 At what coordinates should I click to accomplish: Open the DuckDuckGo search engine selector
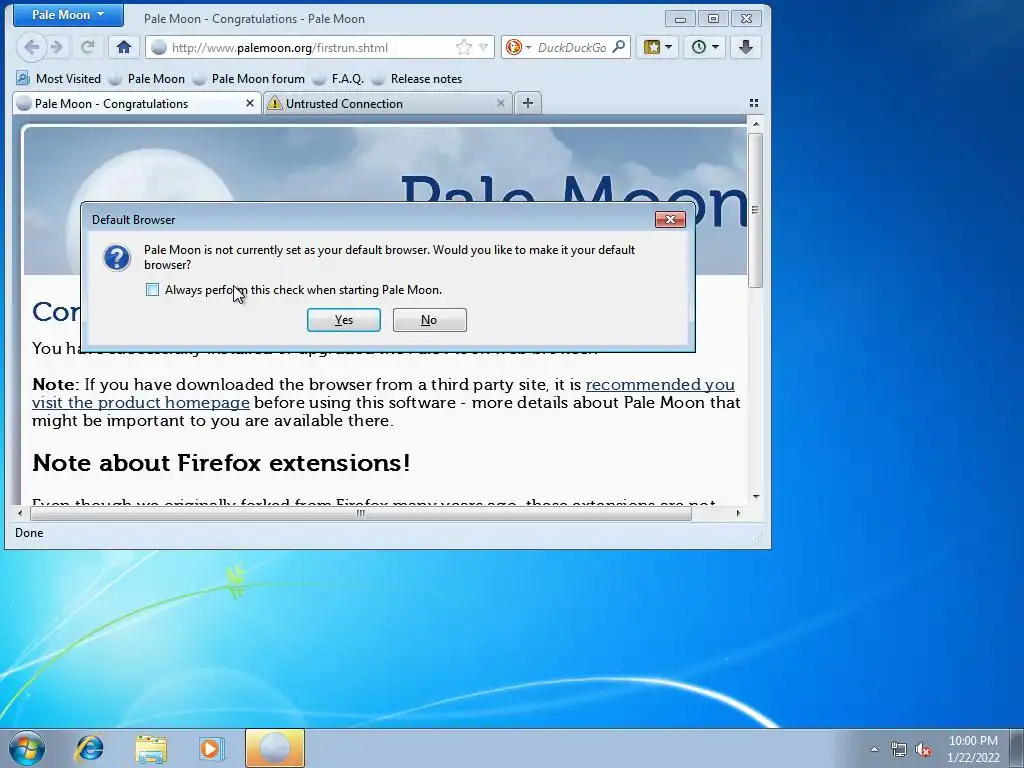click(x=519, y=47)
